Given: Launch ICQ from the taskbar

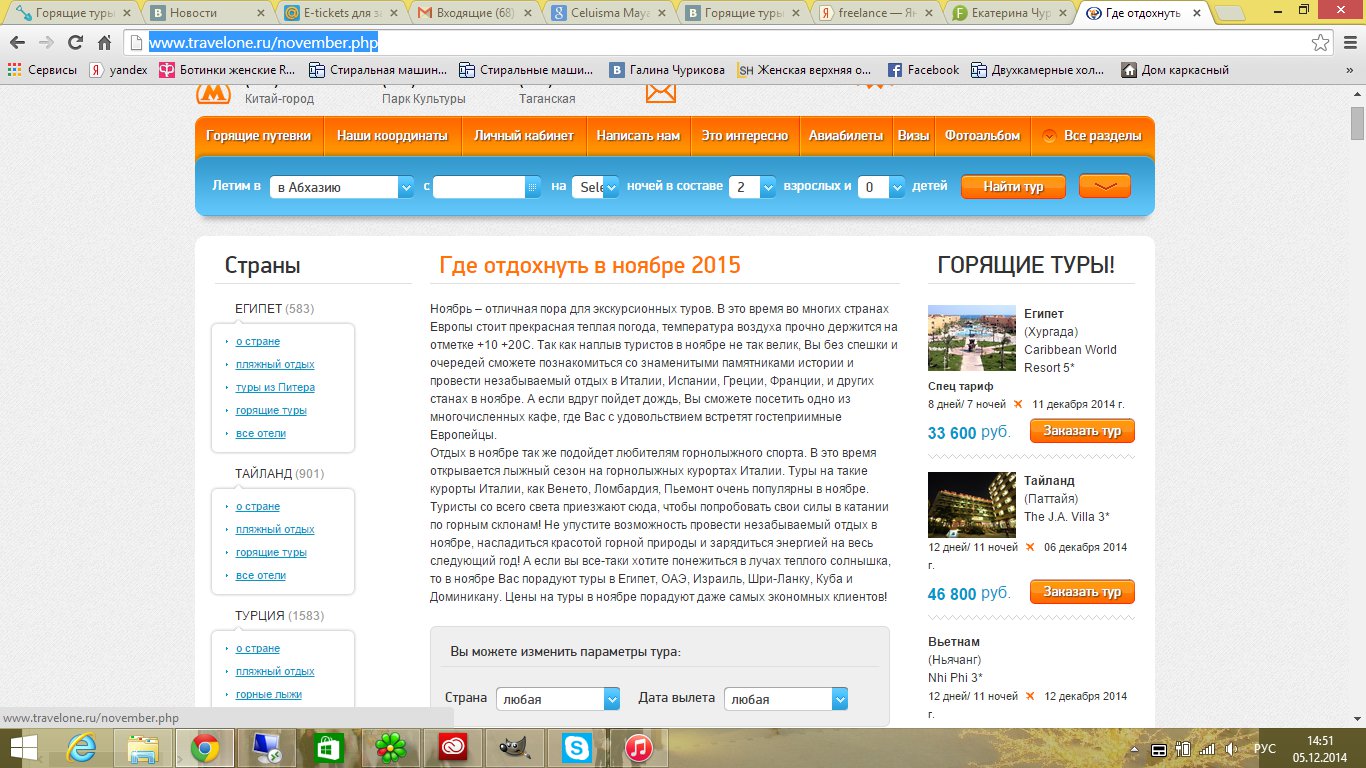Looking at the screenshot, I should pyautogui.click(x=389, y=747).
